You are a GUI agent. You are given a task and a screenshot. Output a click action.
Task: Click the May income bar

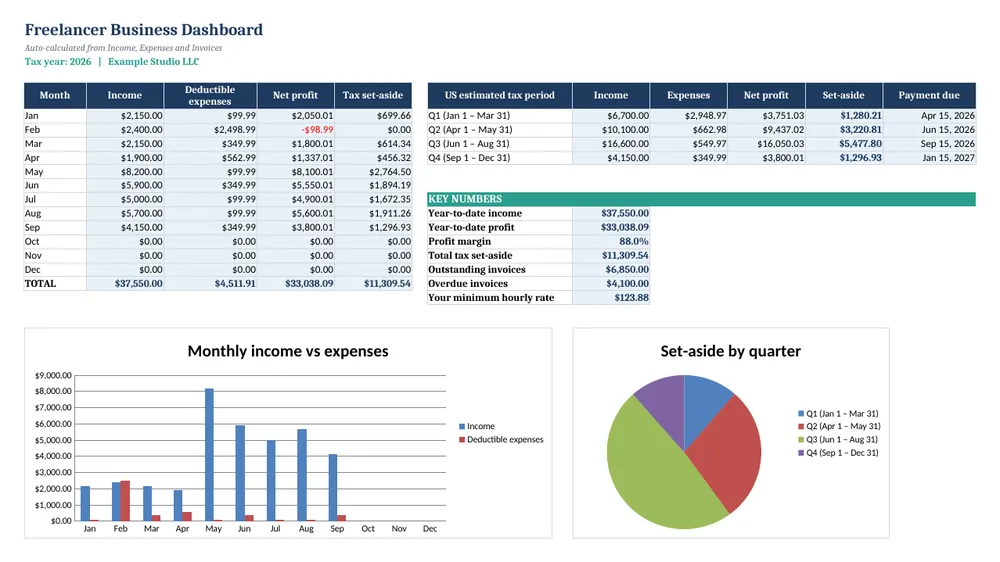click(209, 454)
